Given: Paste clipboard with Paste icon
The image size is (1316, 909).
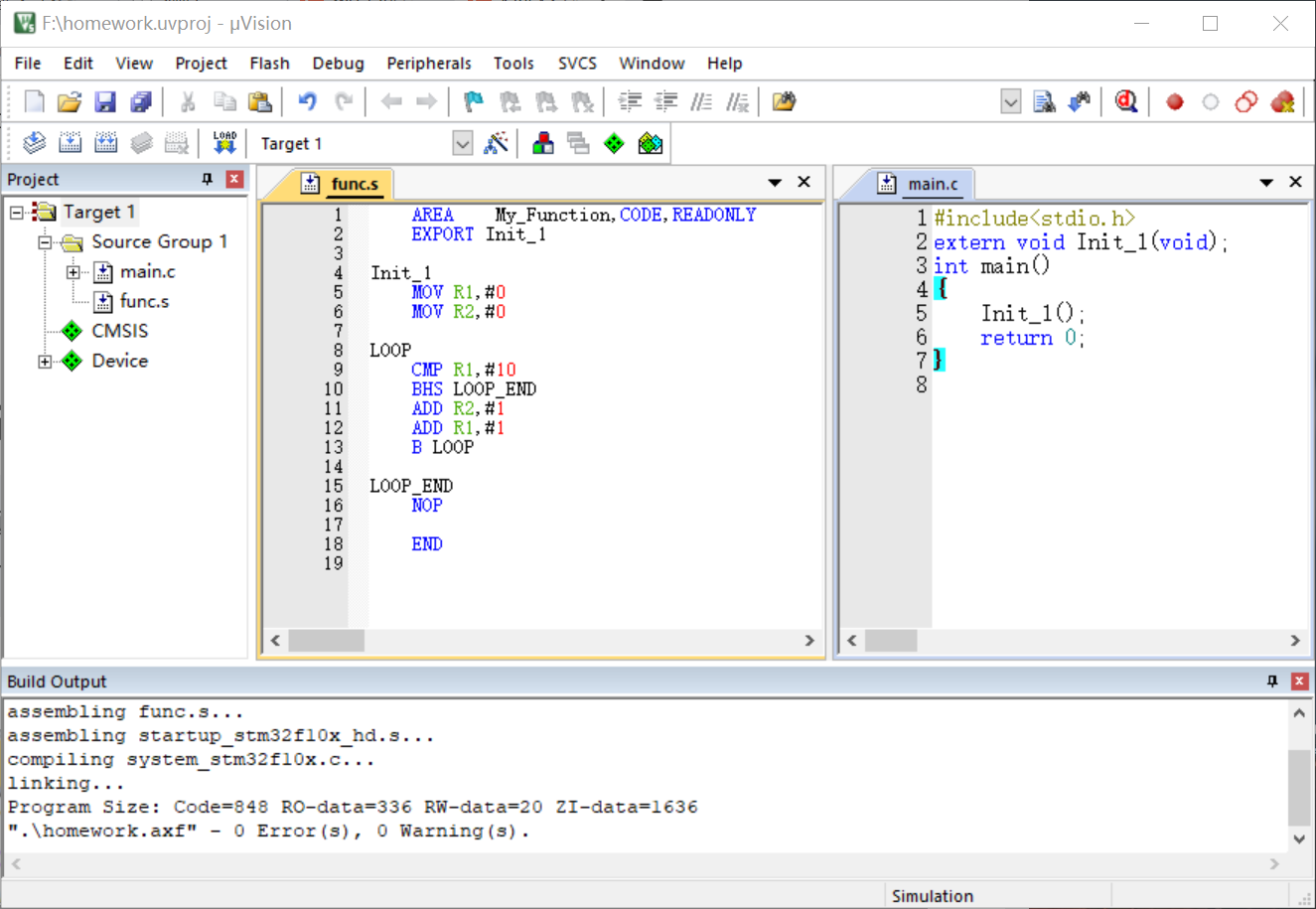Looking at the screenshot, I should point(259,101).
